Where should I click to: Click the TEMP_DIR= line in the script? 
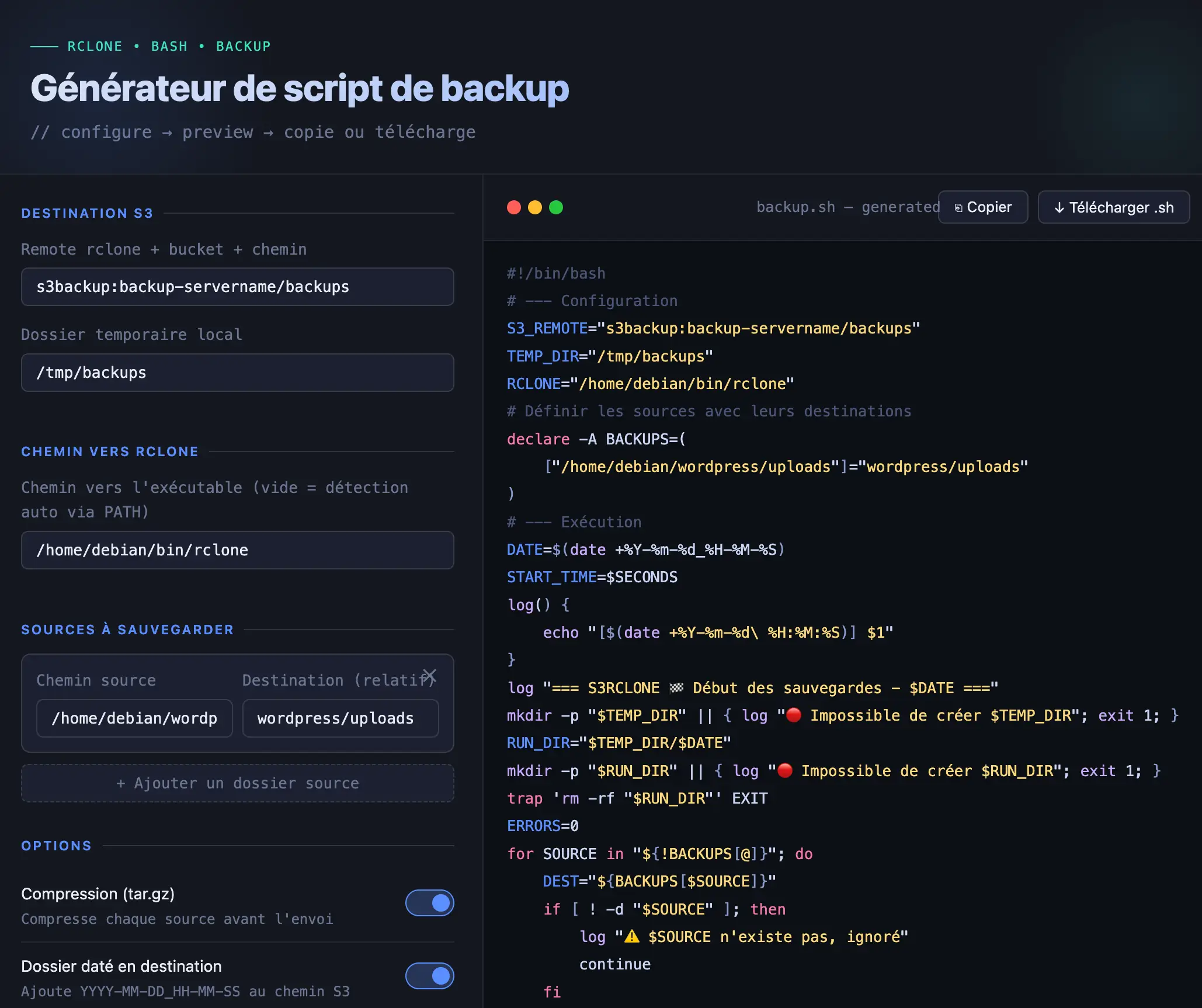pyautogui.click(x=610, y=356)
